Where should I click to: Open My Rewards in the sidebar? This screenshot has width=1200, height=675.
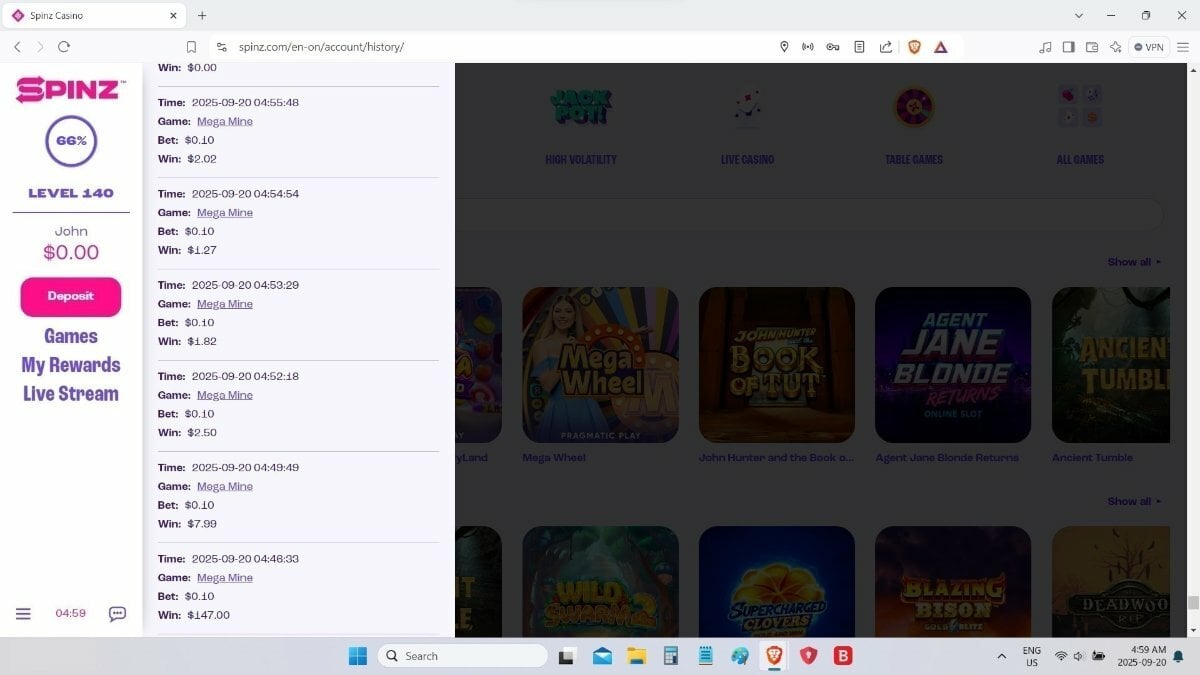[x=71, y=365]
